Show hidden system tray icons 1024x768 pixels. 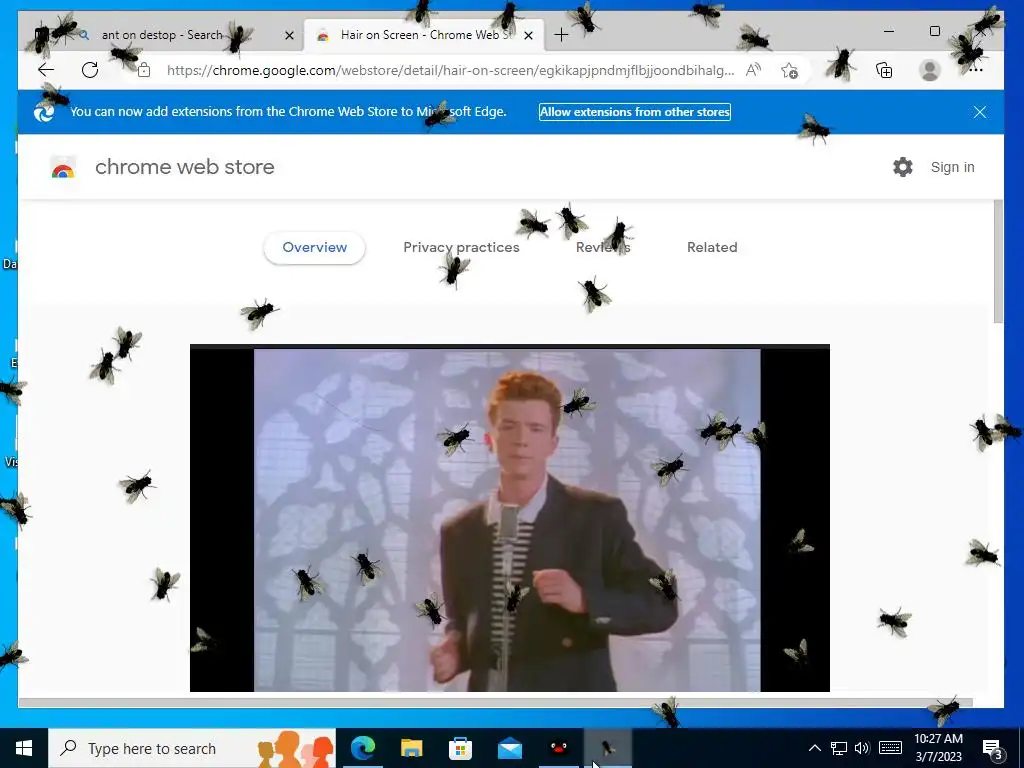[x=814, y=748]
